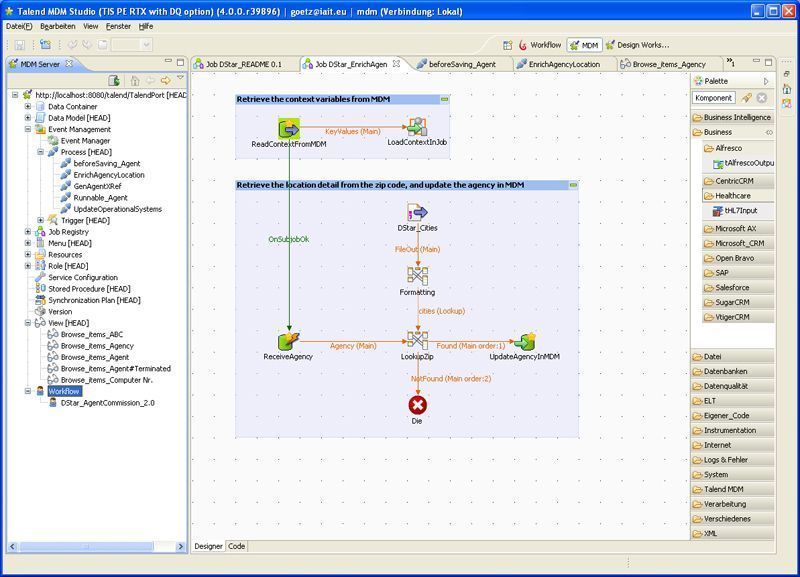
Task: Open the Fenster menu
Action: (x=118, y=26)
